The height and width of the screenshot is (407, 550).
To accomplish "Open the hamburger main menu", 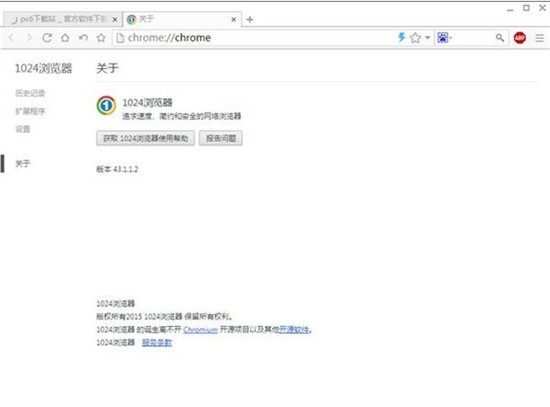I will 539,38.
